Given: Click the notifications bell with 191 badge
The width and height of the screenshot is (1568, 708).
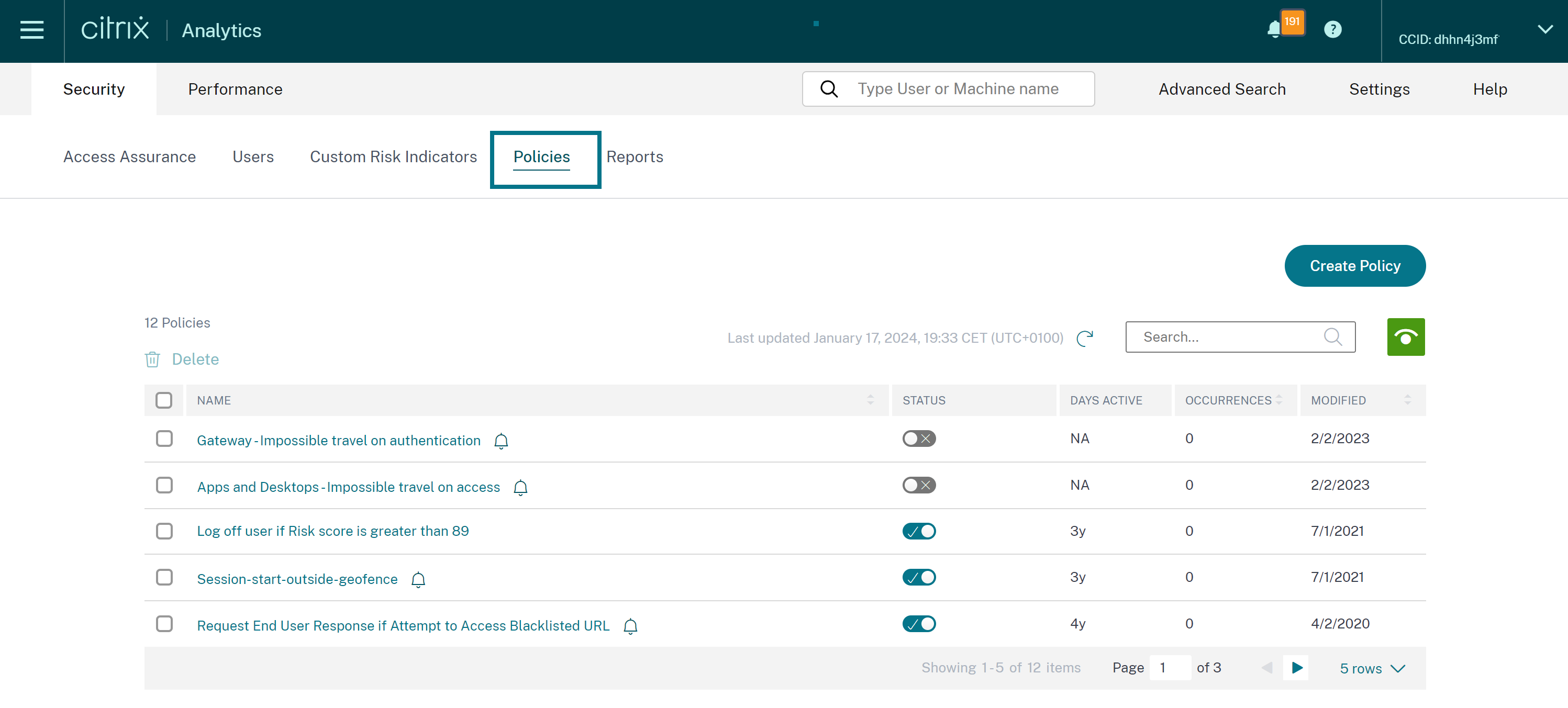Looking at the screenshot, I should (1275, 29).
